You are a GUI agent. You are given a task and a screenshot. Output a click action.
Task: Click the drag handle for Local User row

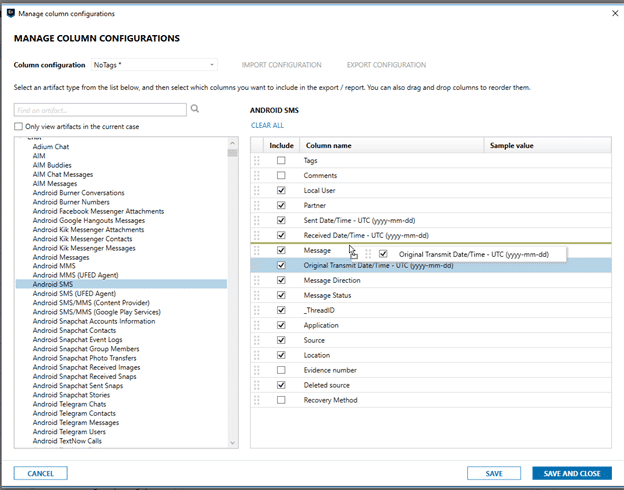257,190
